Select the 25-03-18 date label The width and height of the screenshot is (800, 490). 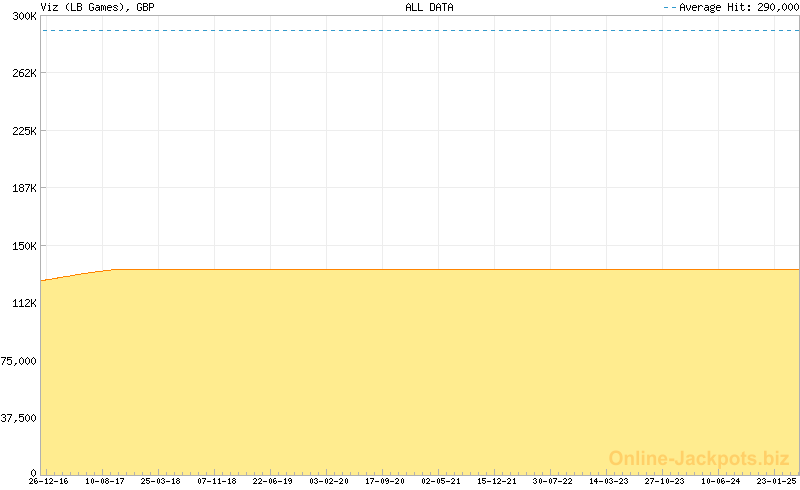[160, 481]
